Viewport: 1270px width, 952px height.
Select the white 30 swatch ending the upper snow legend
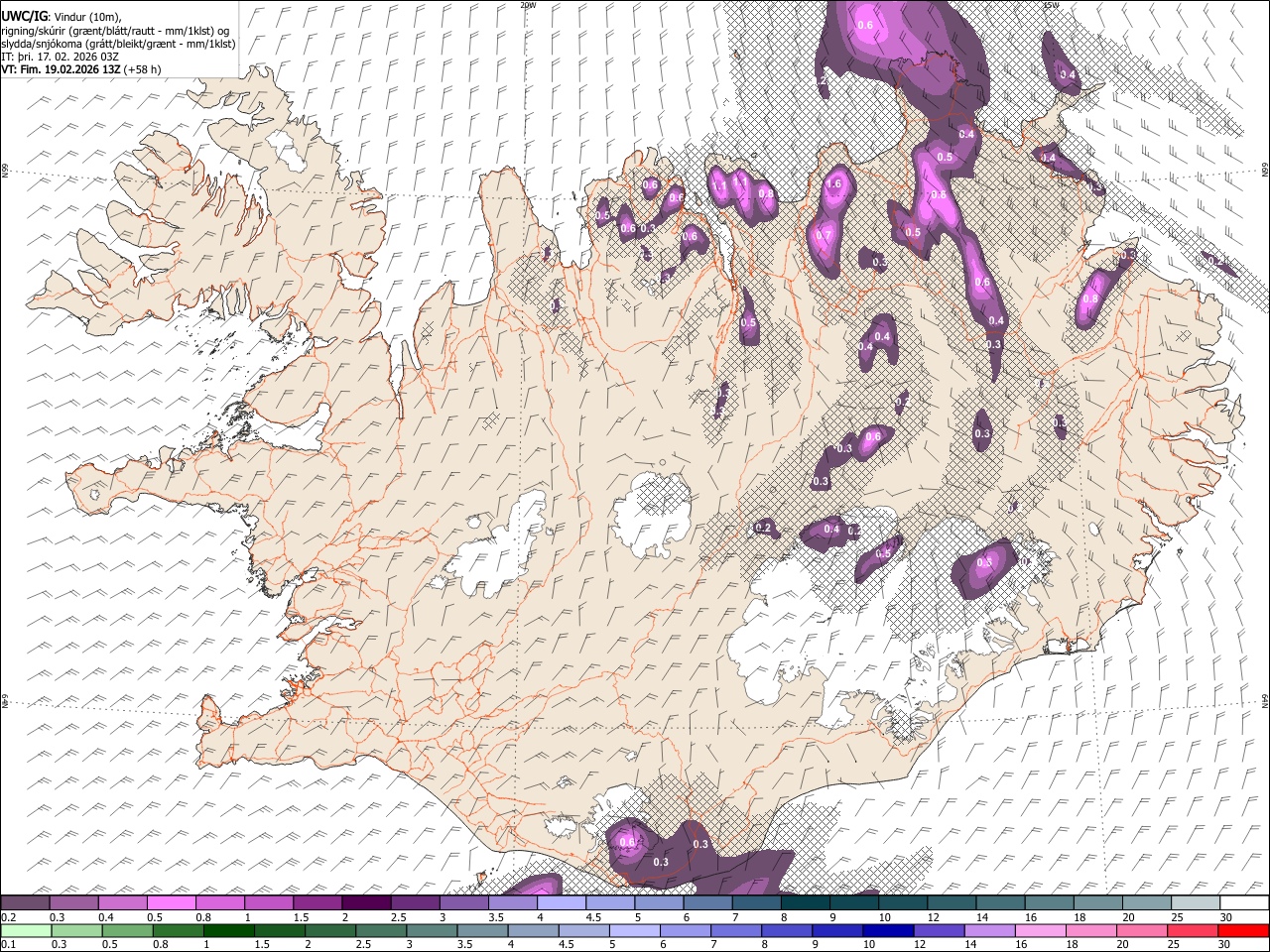[1243, 902]
